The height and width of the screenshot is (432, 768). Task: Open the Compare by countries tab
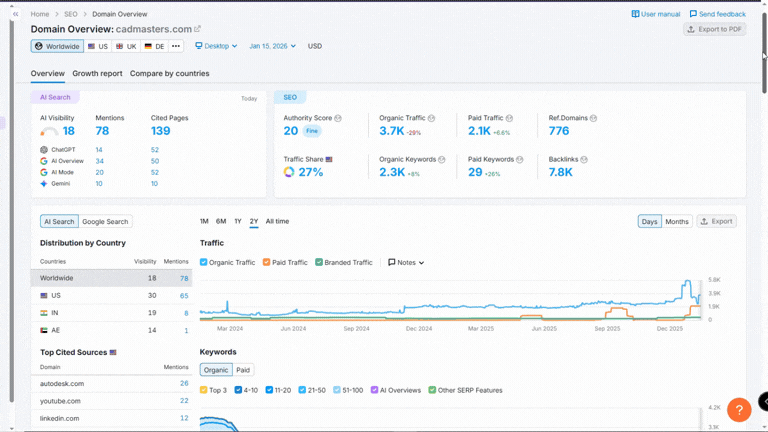(x=169, y=73)
